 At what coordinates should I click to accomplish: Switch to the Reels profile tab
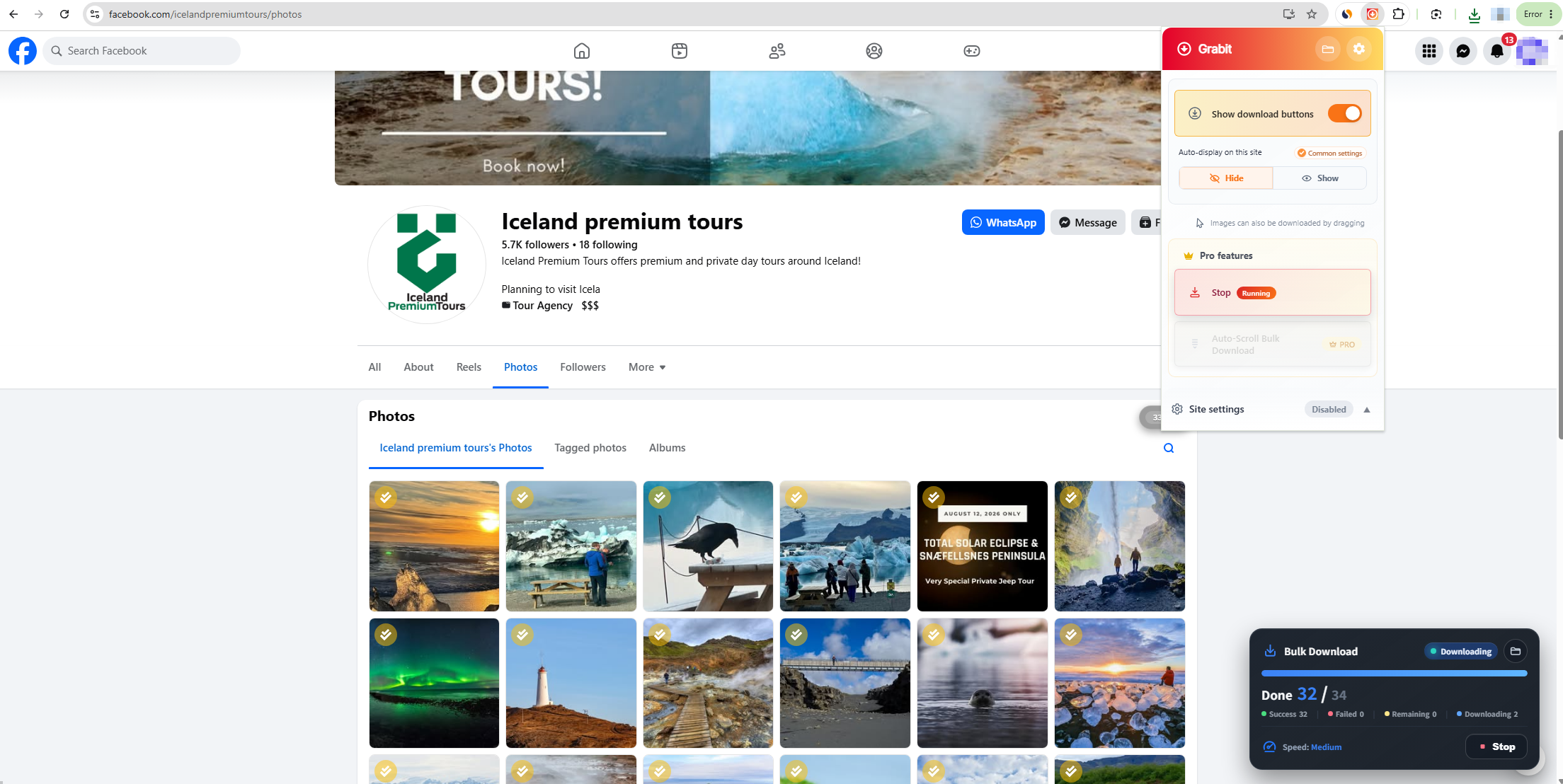coord(469,367)
